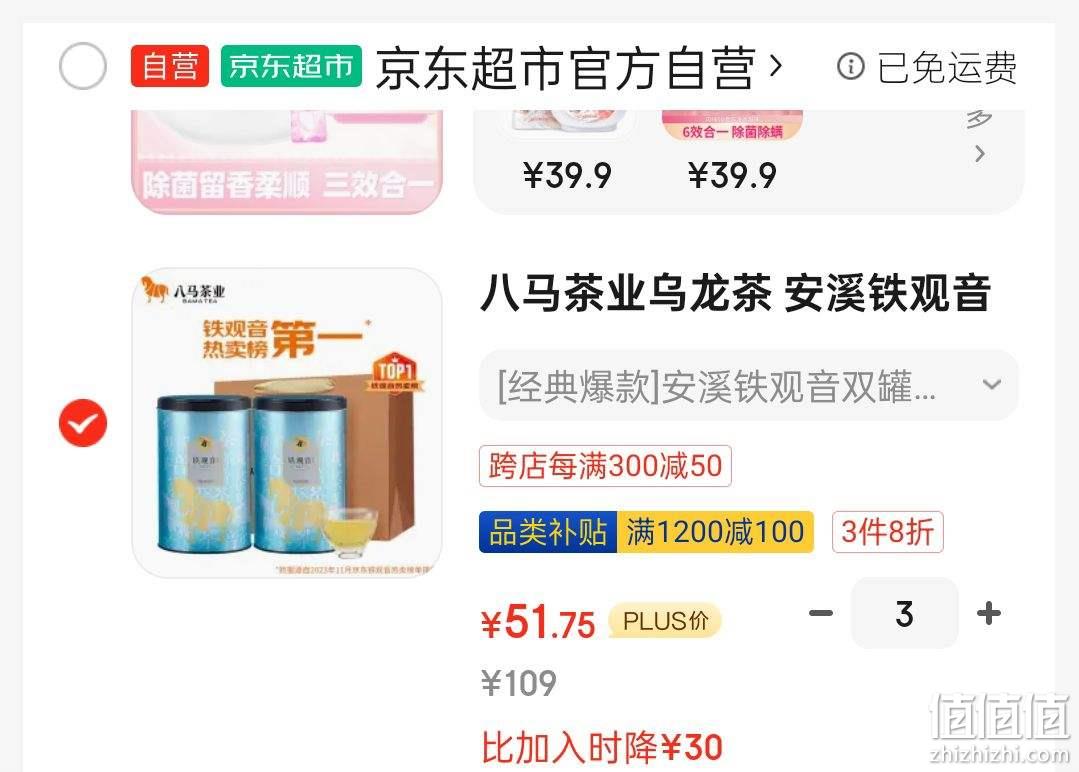The height and width of the screenshot is (772, 1079).
Task: Open the 八马茶业乌龙茶 安溪铁观音 product title
Action: (736, 293)
